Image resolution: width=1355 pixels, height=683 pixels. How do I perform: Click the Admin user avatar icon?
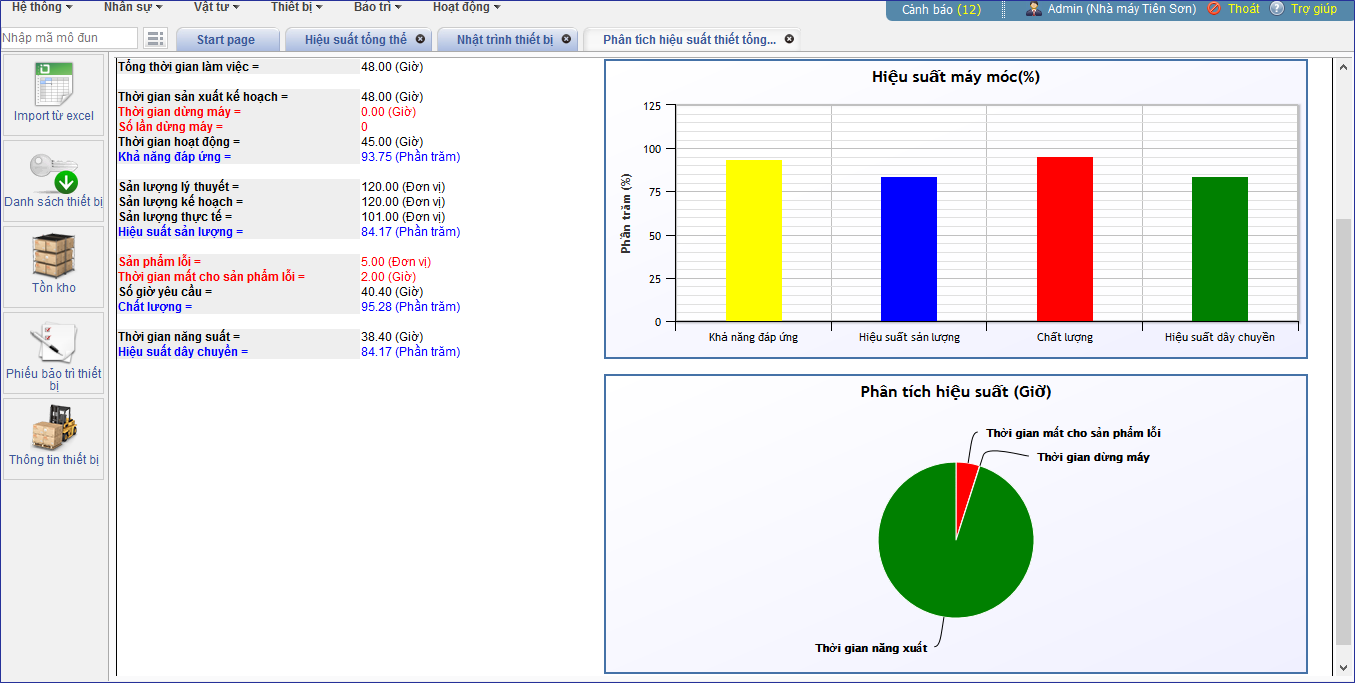point(1034,9)
